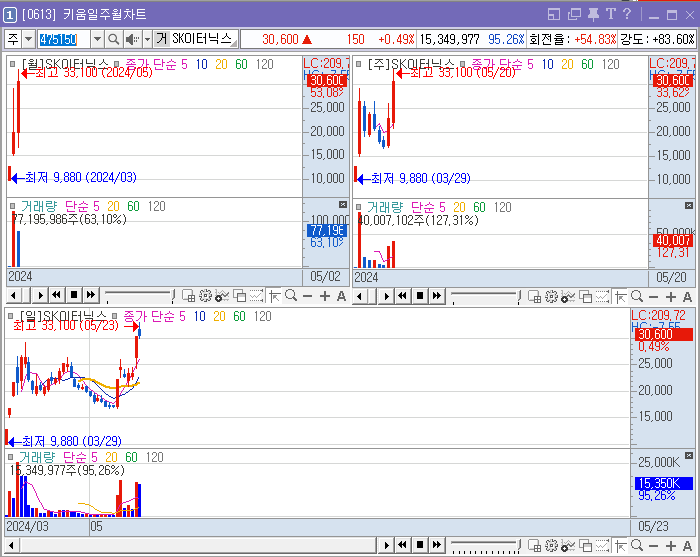Screen dimensions: 700x557
Task: Click monthly chart magnifier zoom icon
Action: tap(291, 295)
